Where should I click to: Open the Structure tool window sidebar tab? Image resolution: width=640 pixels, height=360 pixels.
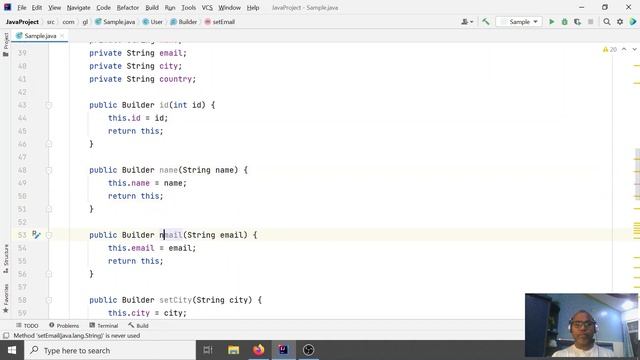point(6,259)
